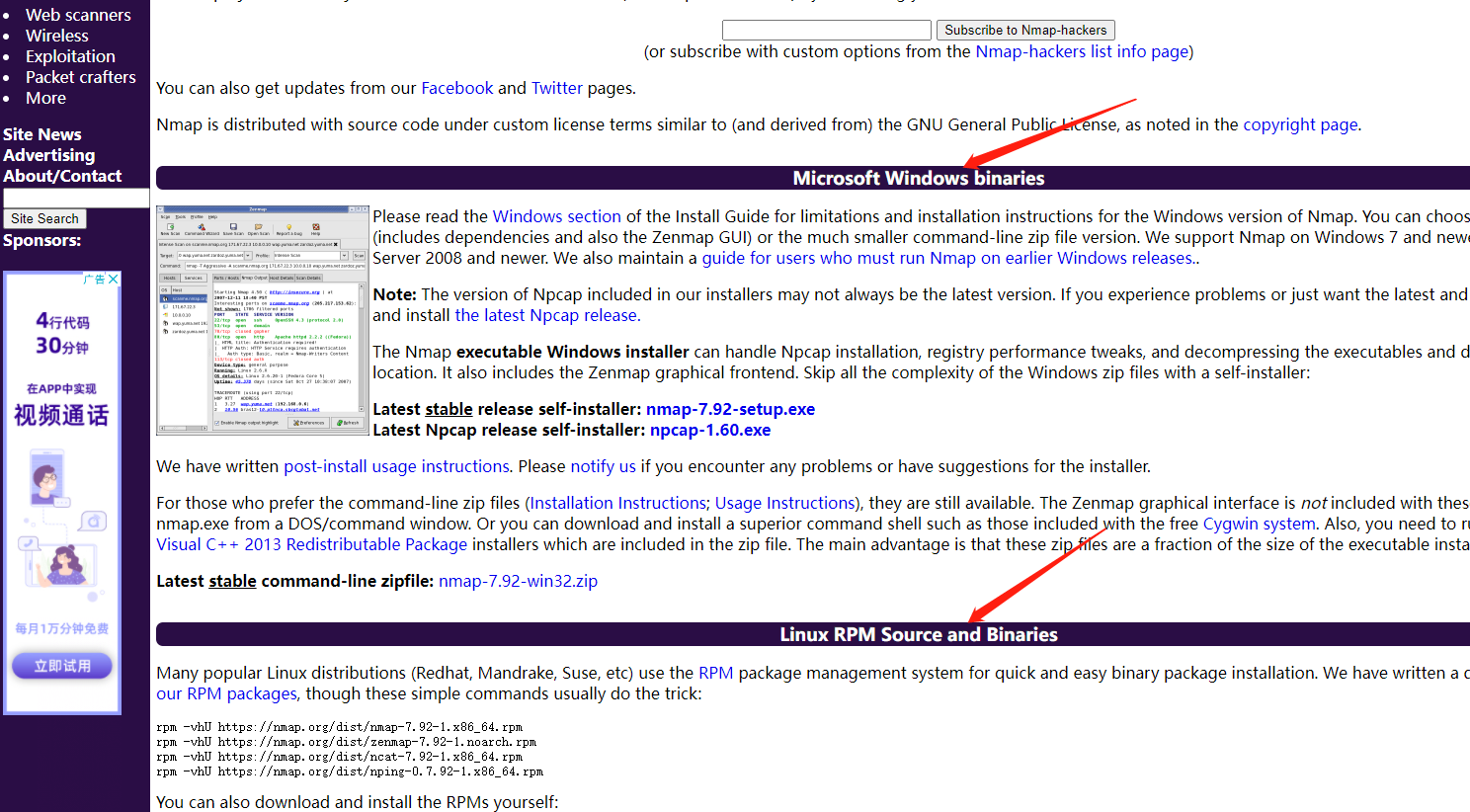1470x812 pixels.
Task: Open guide for earlier Windows releases link
Action: pos(948,258)
